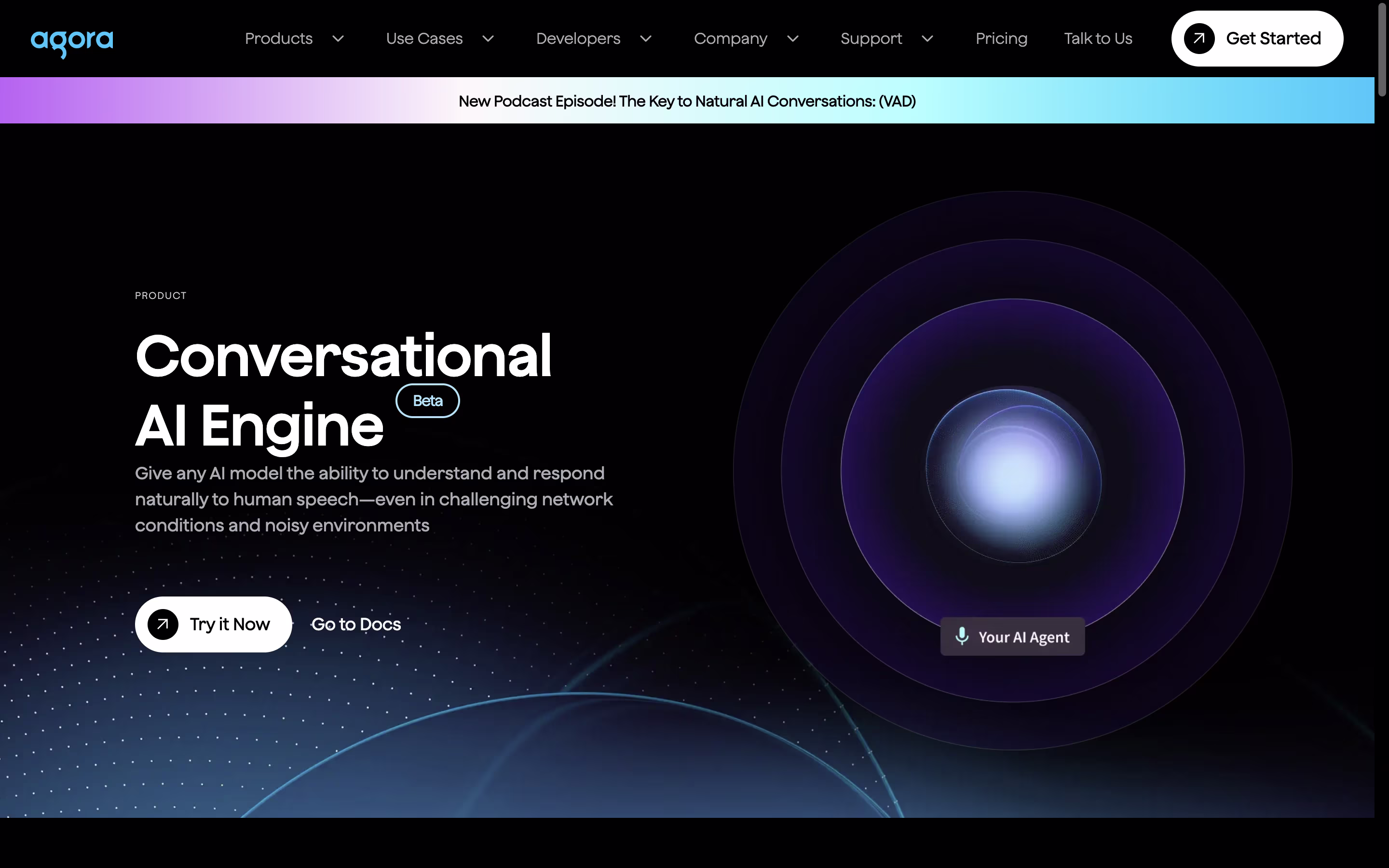Open the Products menu
Viewport: 1389px width, 868px height.
coord(279,39)
